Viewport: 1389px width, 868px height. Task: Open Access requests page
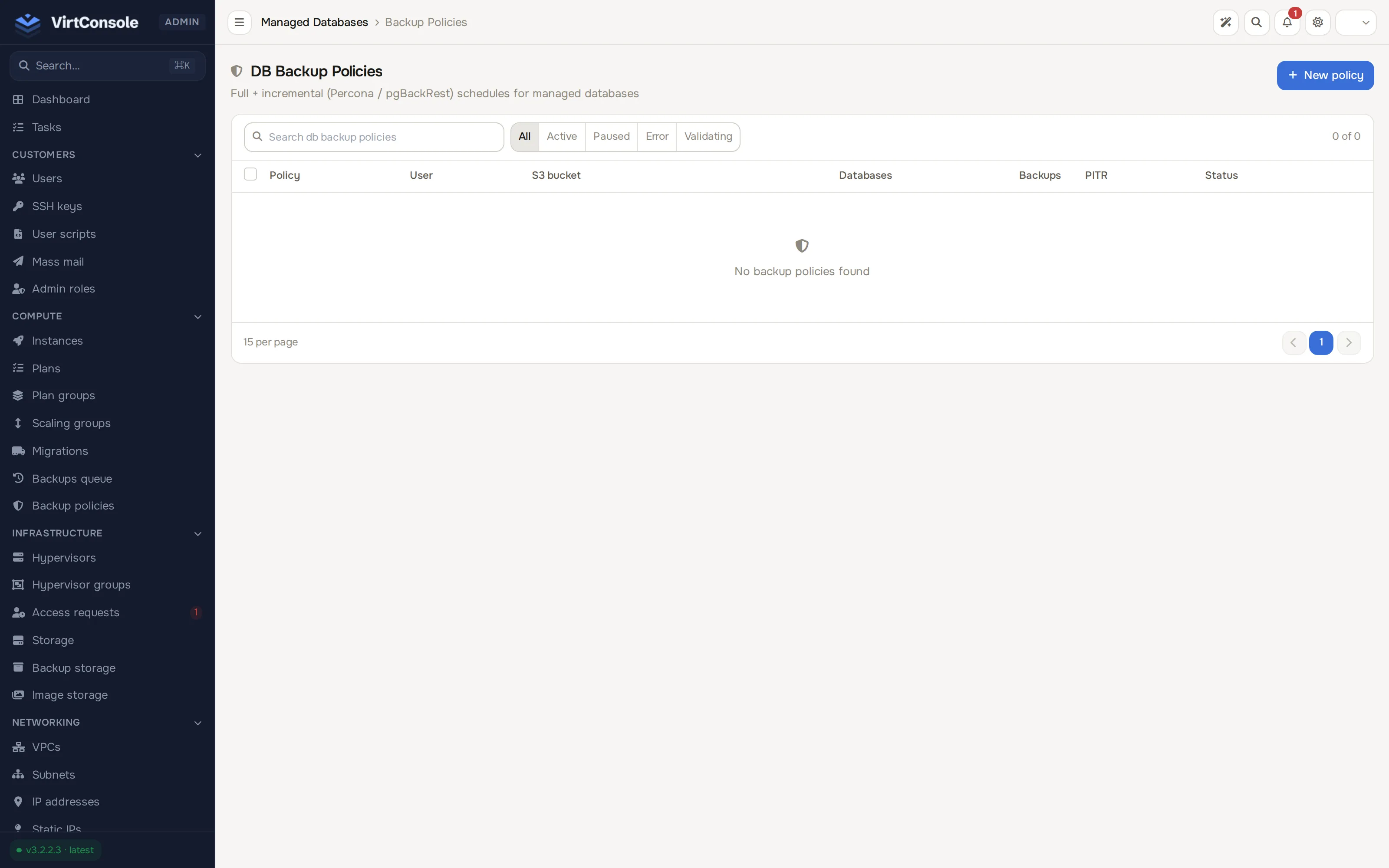(x=107, y=612)
